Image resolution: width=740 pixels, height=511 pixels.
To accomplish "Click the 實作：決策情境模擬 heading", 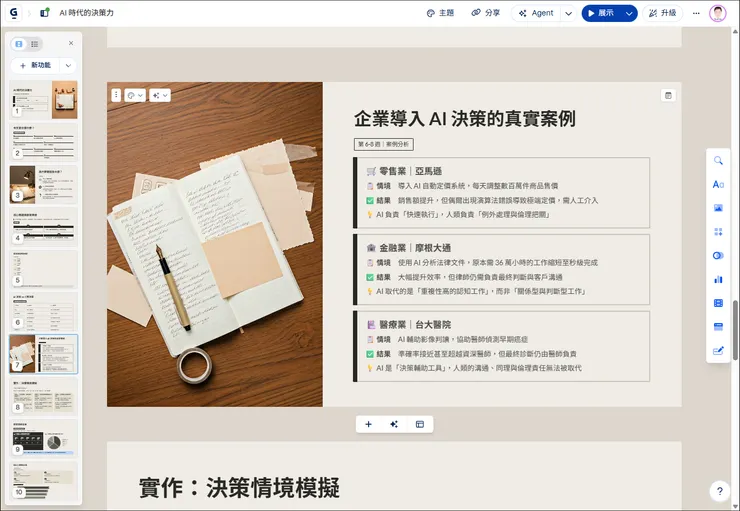I will coord(239,488).
